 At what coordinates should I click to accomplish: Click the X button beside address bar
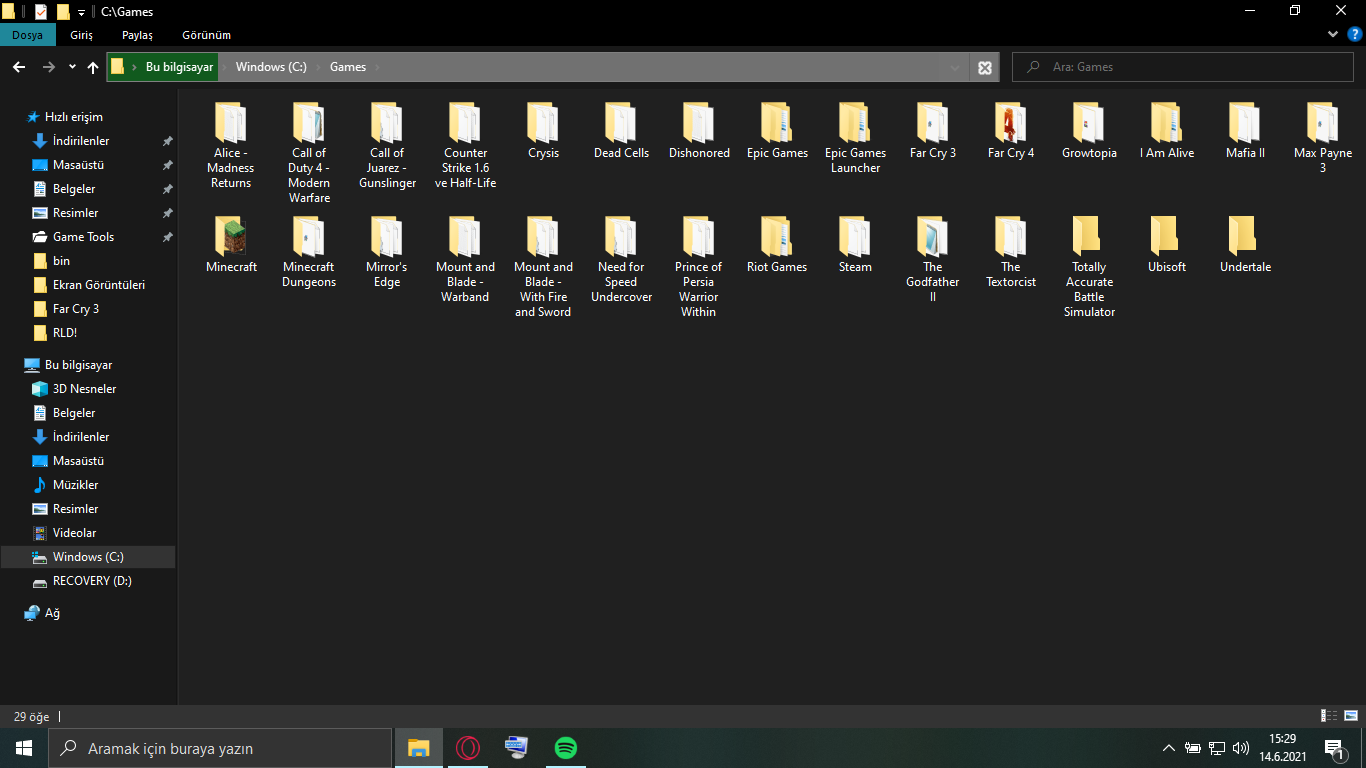(985, 67)
